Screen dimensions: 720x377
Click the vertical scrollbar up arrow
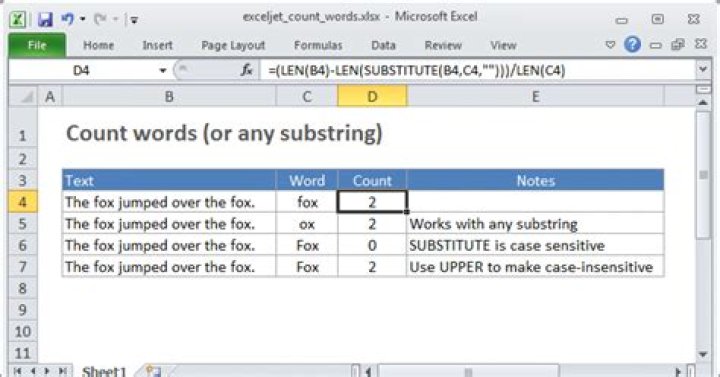[x=703, y=103]
